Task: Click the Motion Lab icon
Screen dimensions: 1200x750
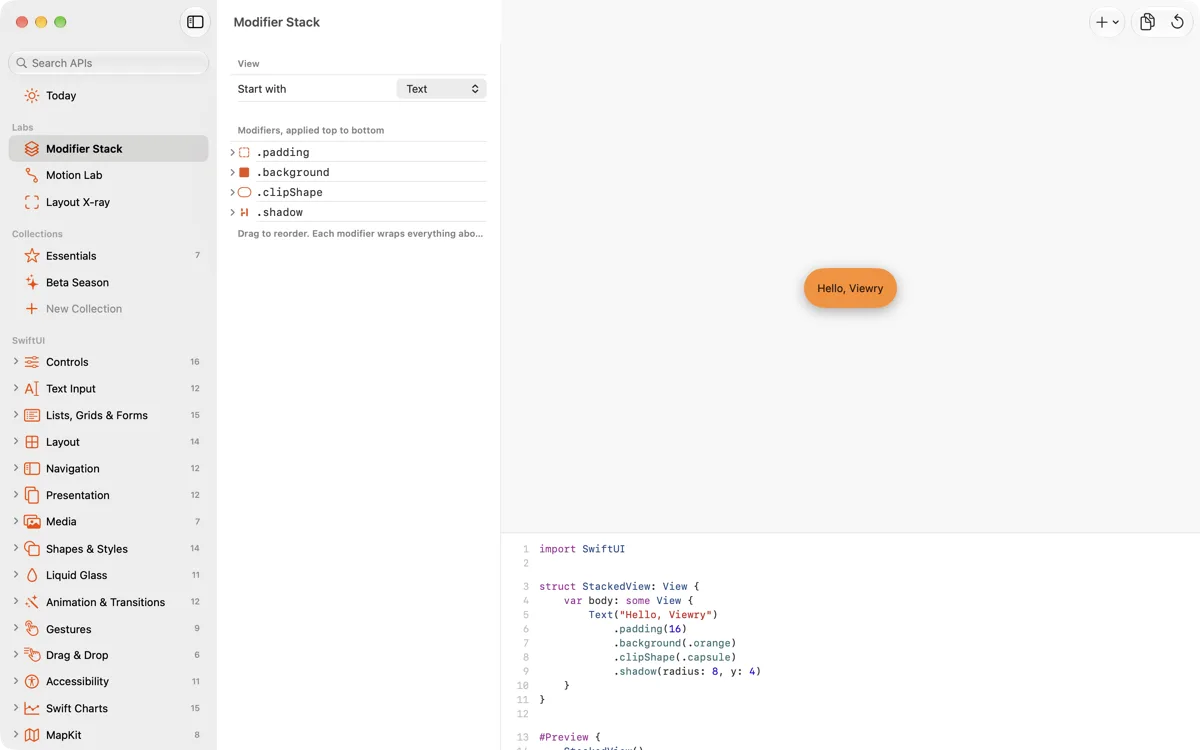Action: (32, 175)
